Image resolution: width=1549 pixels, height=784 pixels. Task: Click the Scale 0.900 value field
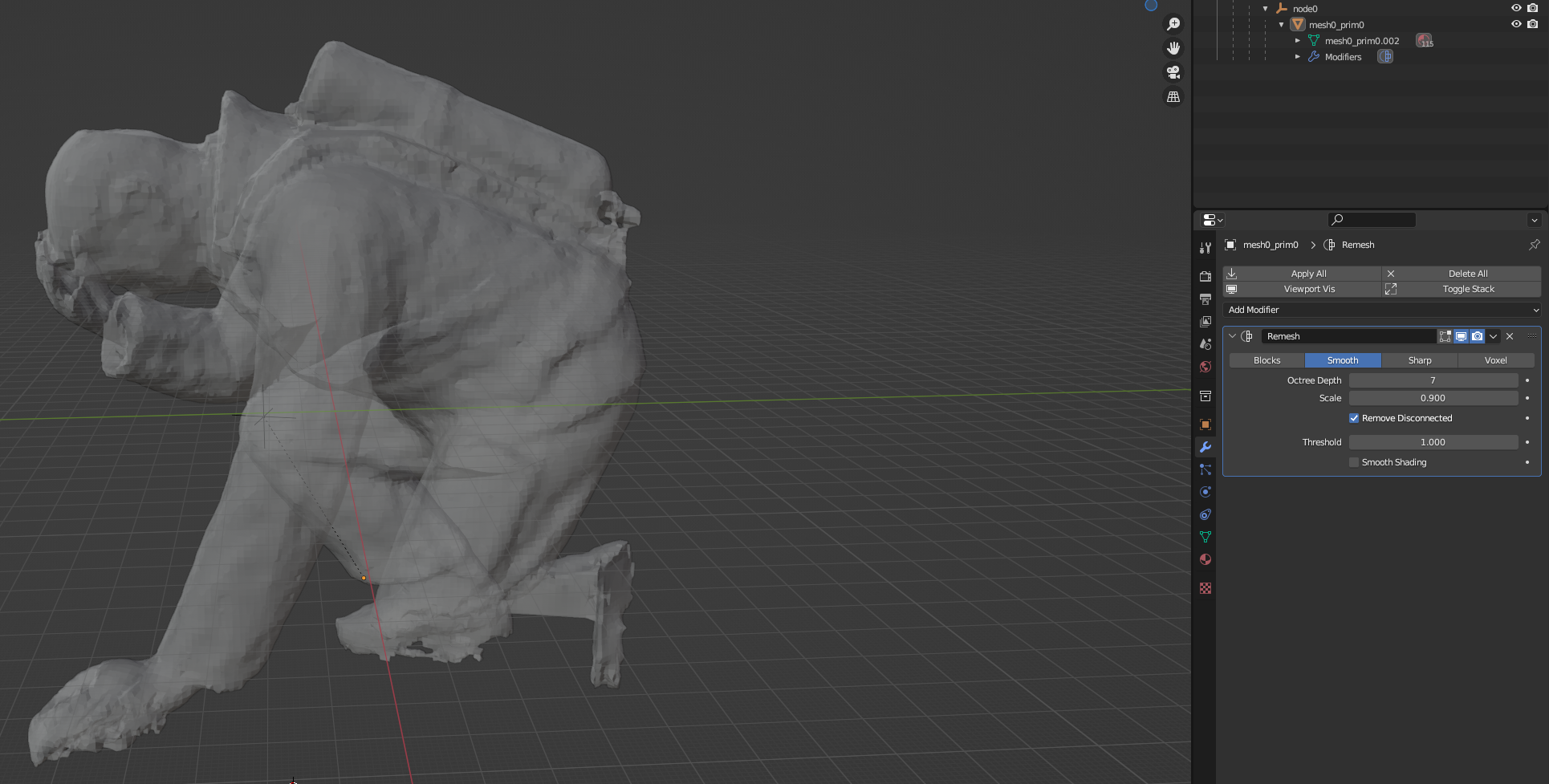(x=1433, y=398)
